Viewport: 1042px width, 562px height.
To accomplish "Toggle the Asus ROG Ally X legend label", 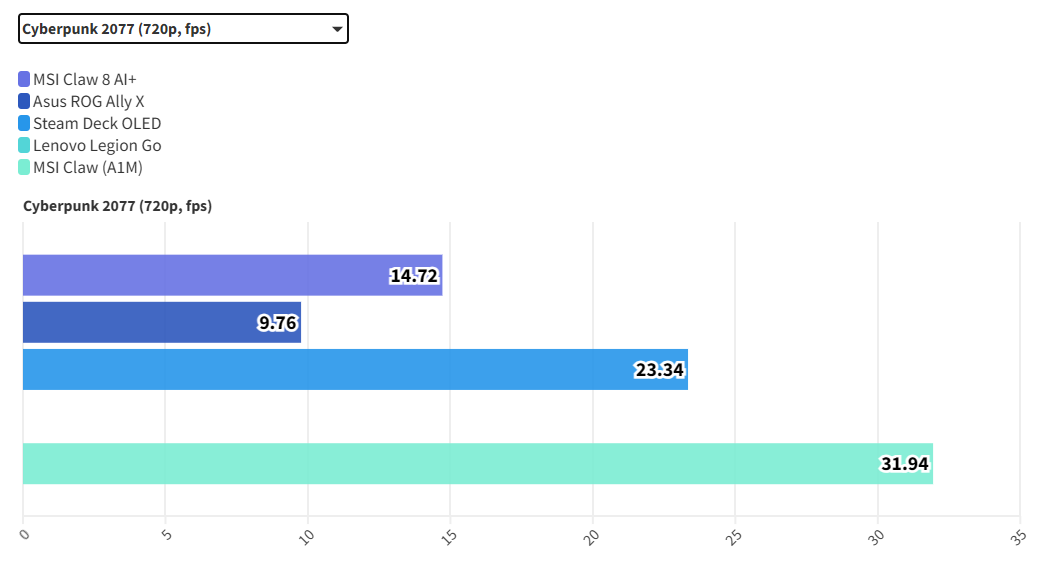I will (89, 101).
